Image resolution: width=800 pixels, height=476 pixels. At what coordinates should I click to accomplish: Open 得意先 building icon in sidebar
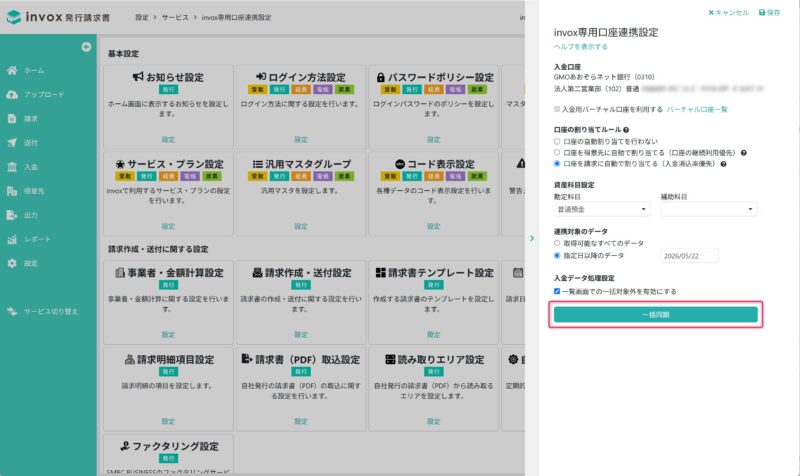click(x=12, y=191)
